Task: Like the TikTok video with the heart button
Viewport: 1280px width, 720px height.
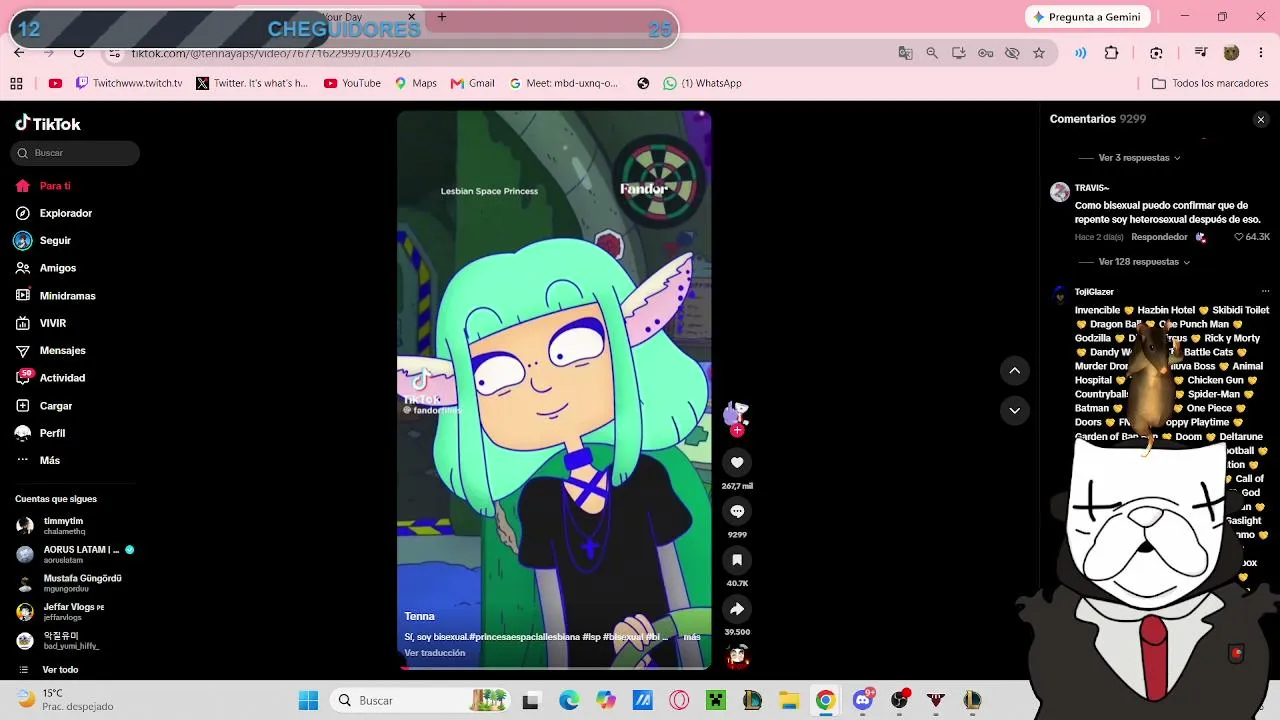Action: click(x=737, y=462)
